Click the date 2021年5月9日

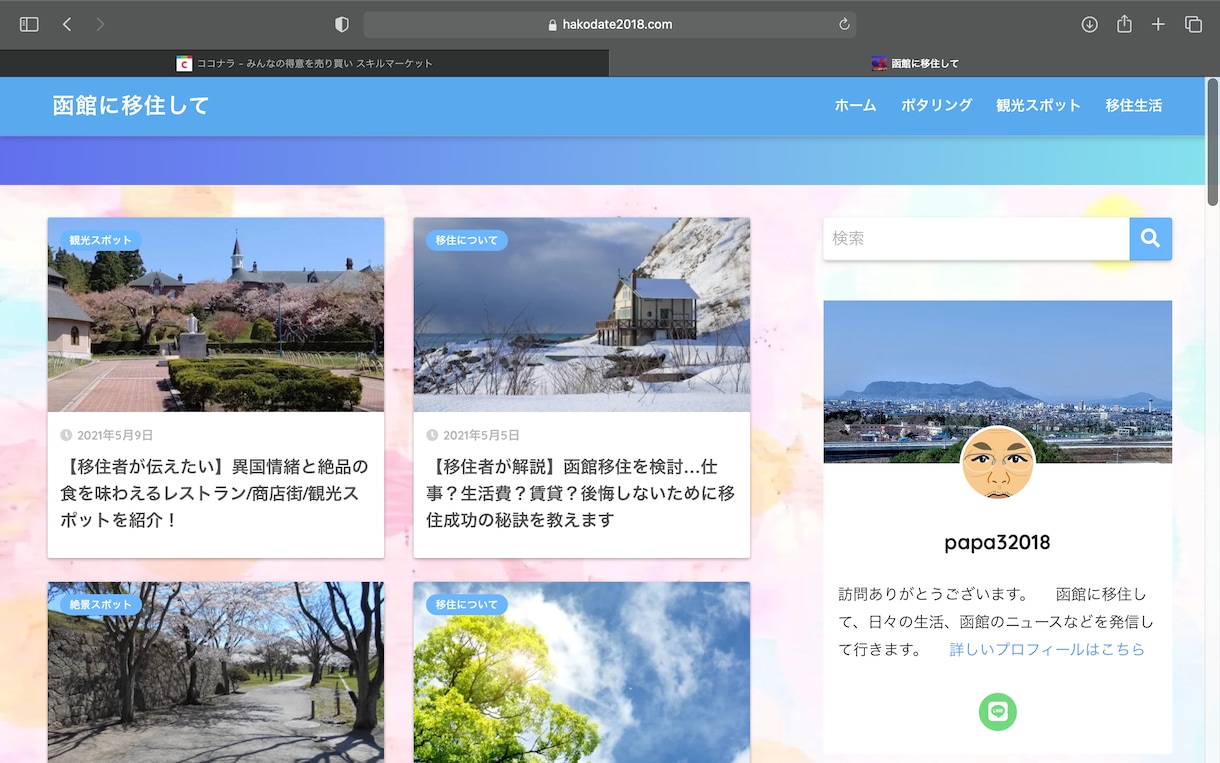[115, 435]
